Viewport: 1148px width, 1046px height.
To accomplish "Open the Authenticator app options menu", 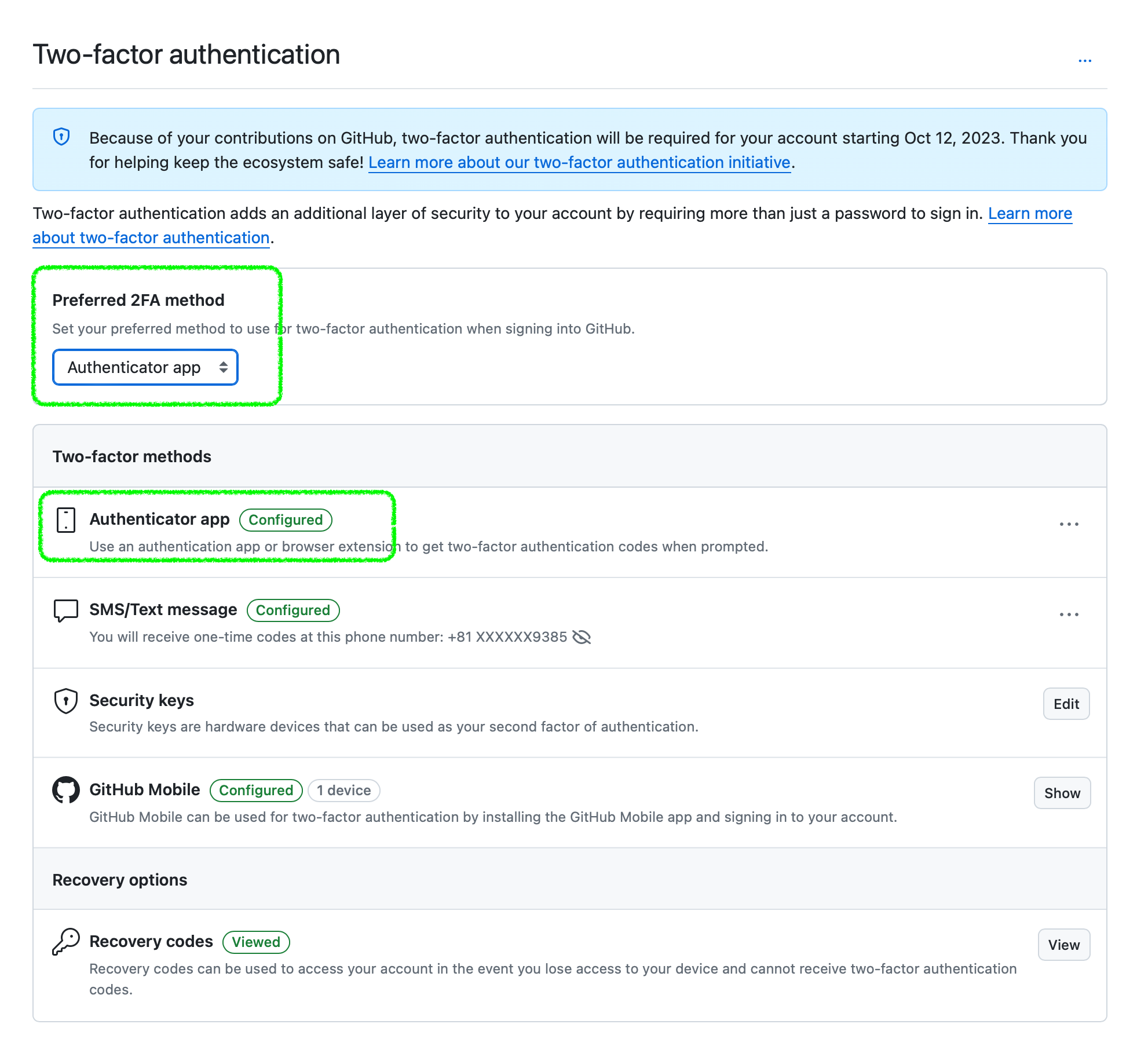I will pyautogui.click(x=1069, y=524).
